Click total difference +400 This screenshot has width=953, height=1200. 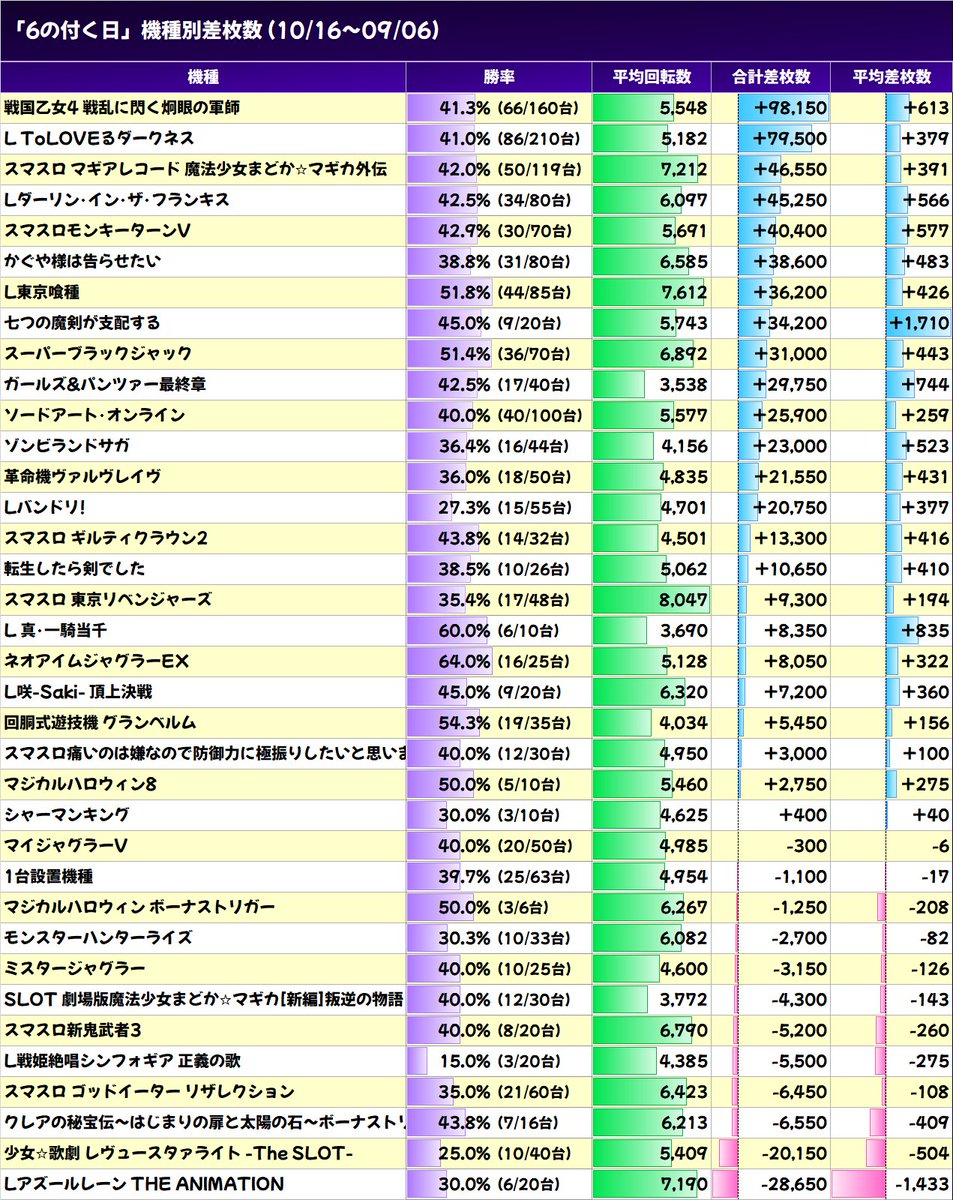805,816
